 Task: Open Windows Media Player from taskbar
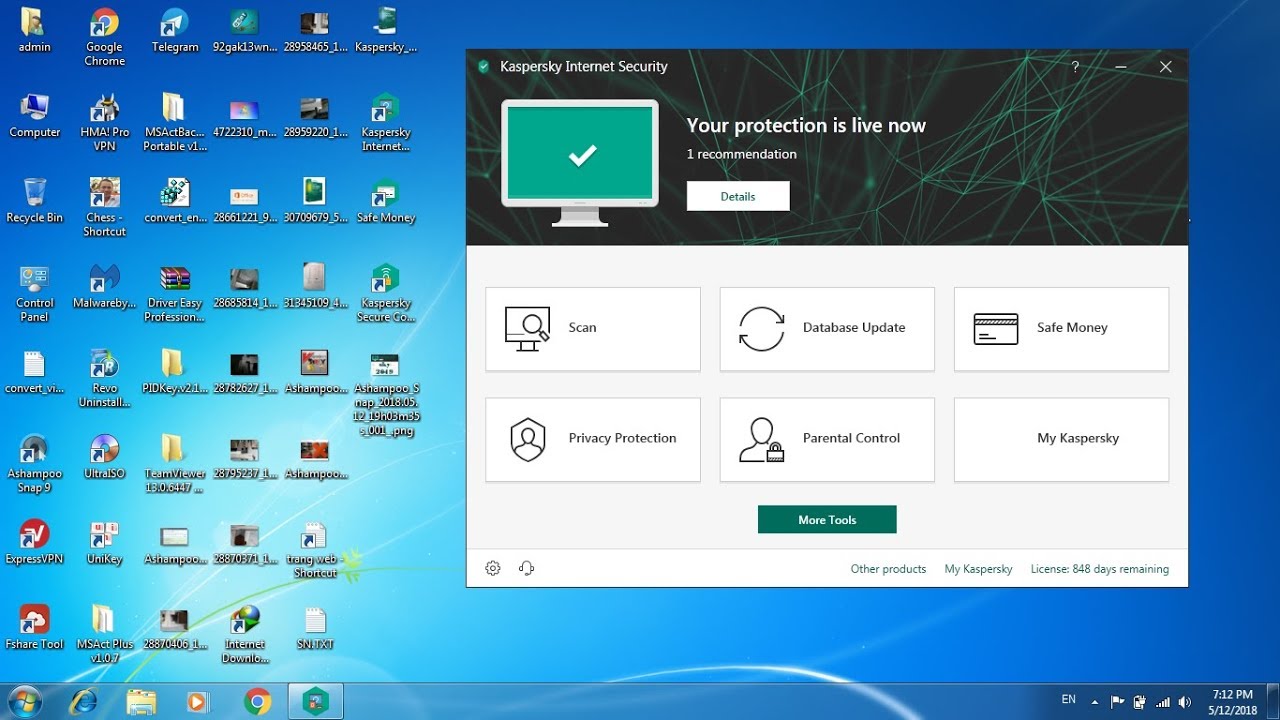click(x=198, y=702)
